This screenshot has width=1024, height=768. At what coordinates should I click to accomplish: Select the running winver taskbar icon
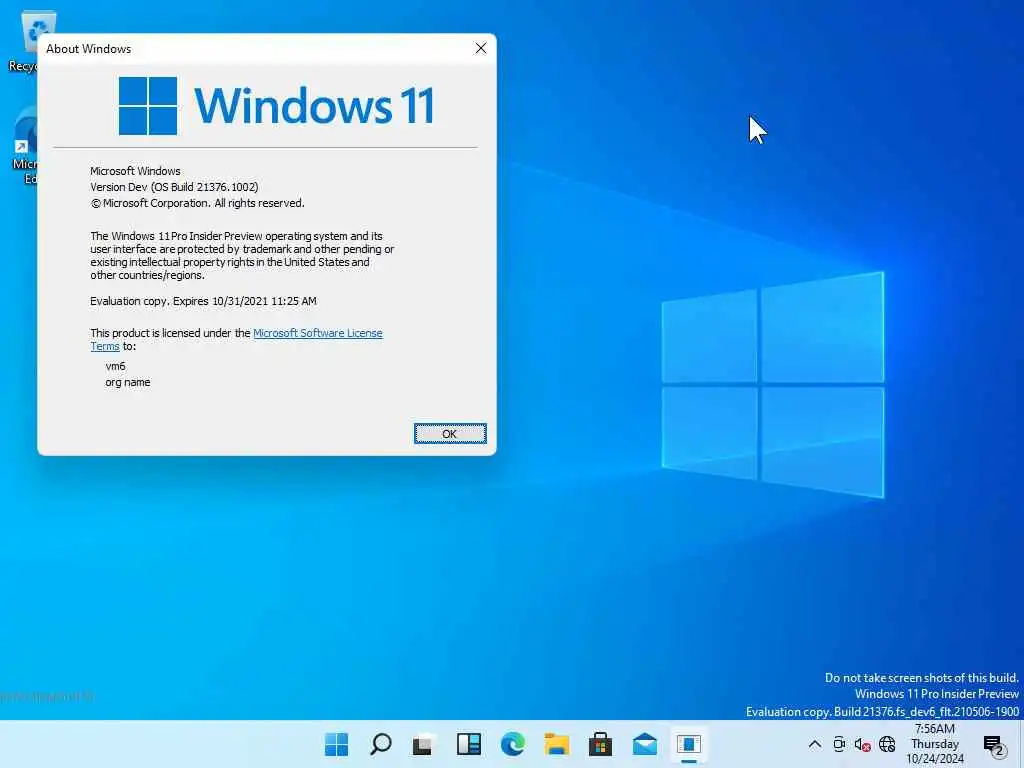click(x=689, y=744)
